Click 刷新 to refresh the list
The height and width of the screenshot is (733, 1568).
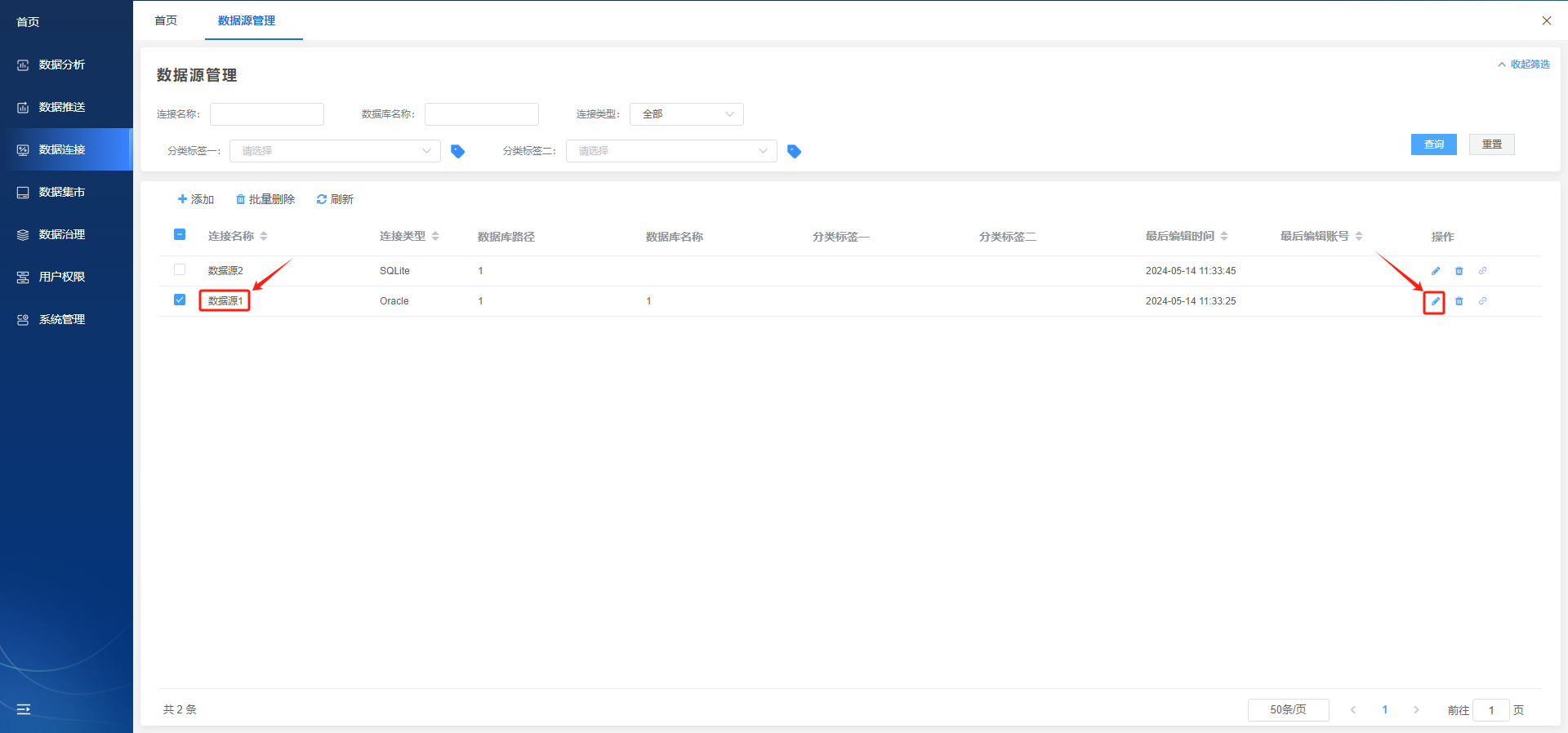point(335,199)
